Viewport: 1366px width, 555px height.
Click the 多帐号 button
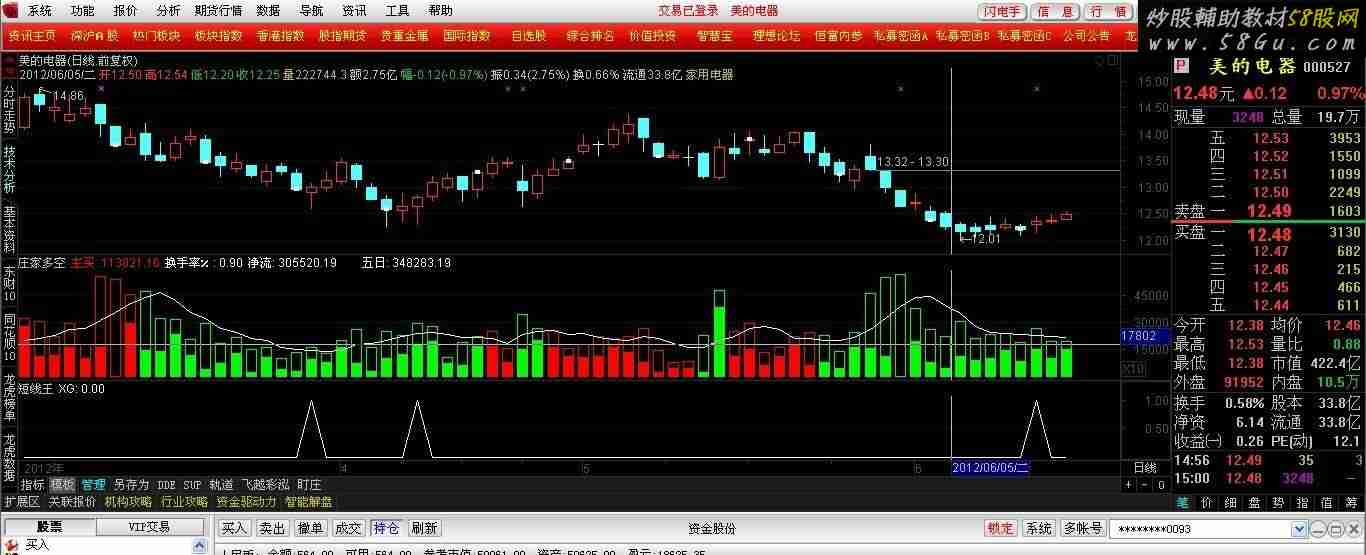pyautogui.click(x=1083, y=528)
